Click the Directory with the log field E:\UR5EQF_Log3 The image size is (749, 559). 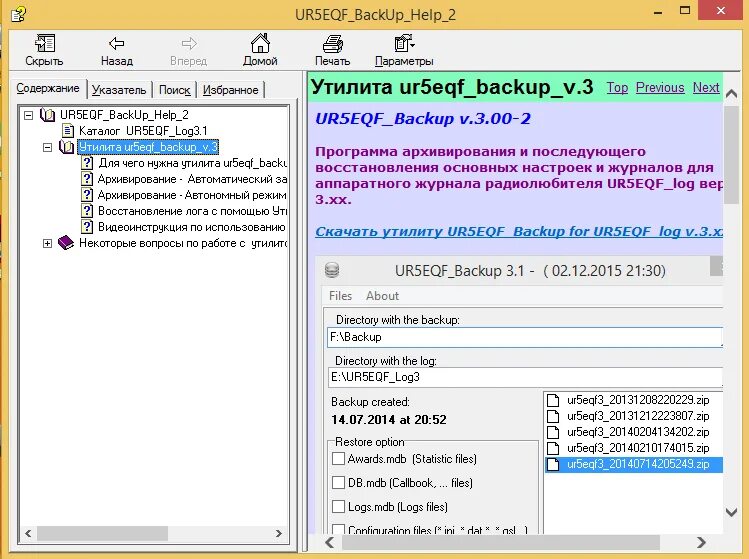(525, 377)
